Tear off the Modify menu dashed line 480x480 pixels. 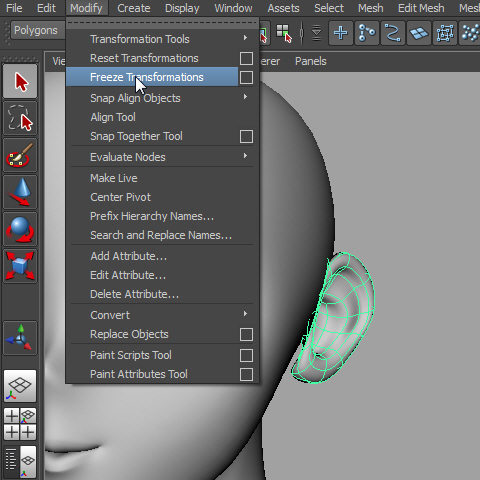pyautogui.click(x=162, y=23)
